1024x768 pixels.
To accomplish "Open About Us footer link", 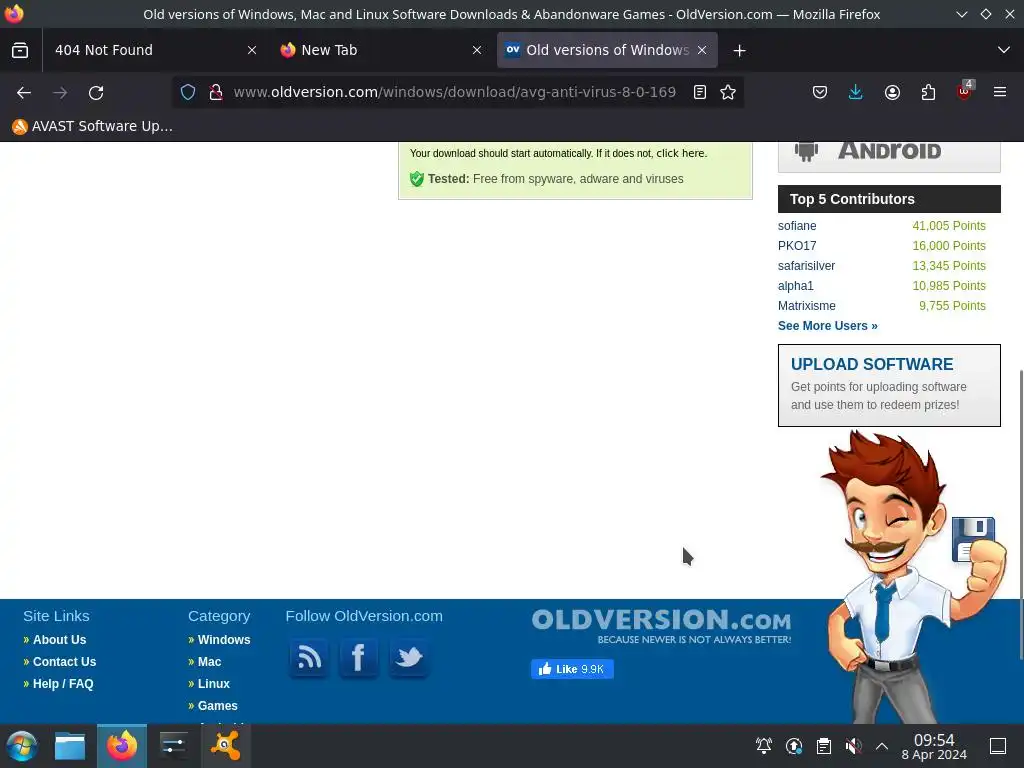I will pos(59,640).
